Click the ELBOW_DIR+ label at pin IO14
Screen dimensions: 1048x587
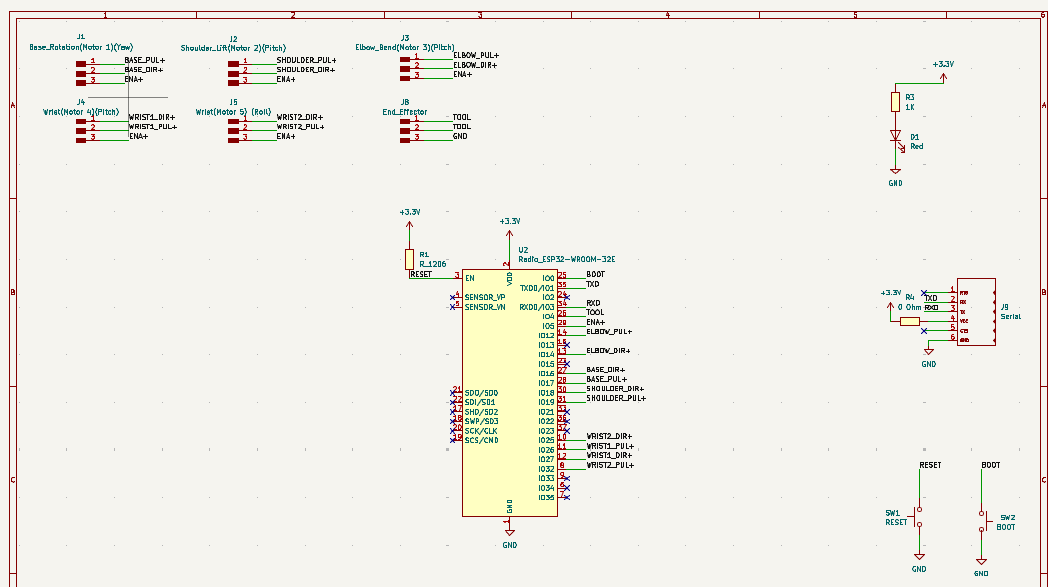[x=608, y=350]
